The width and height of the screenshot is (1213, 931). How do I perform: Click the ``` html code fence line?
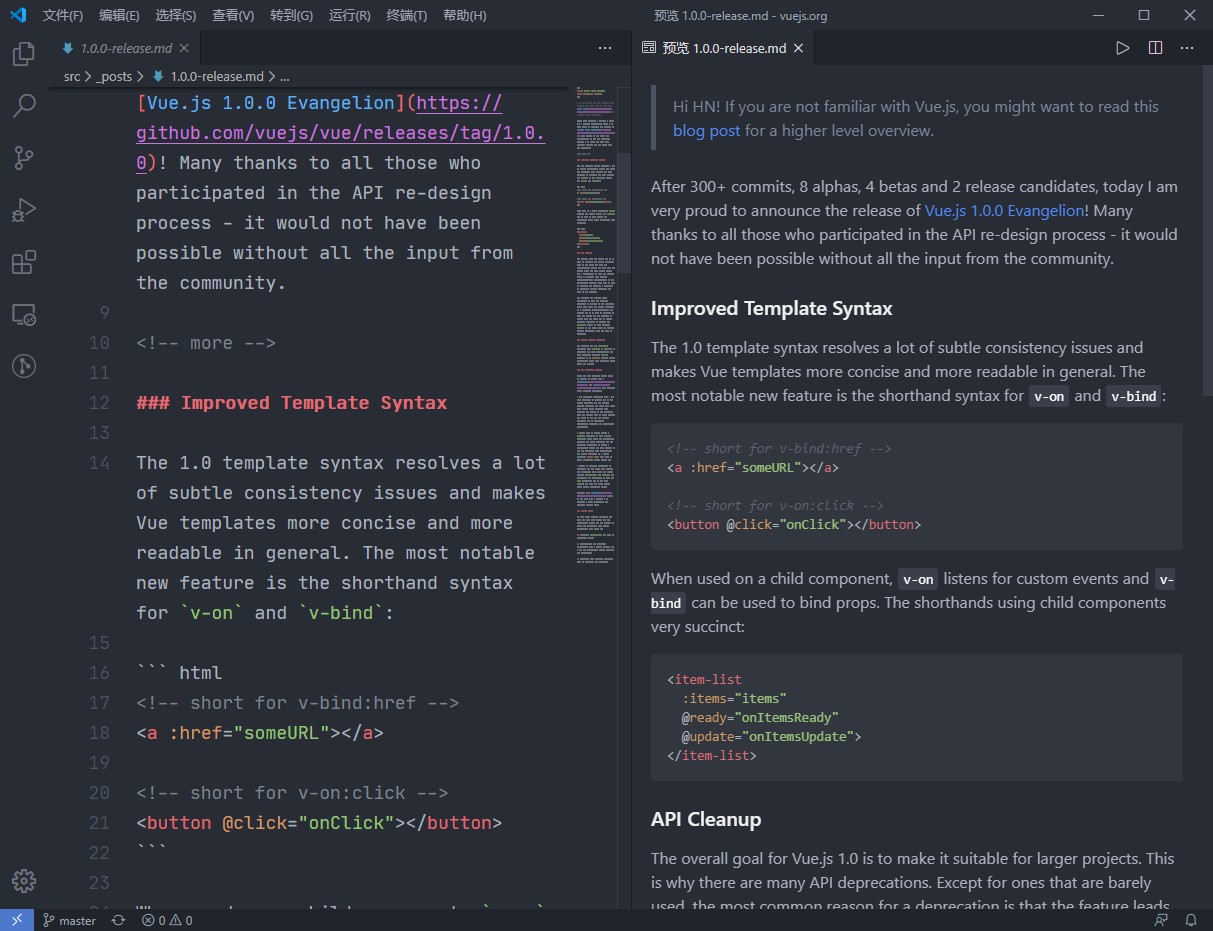(180, 673)
